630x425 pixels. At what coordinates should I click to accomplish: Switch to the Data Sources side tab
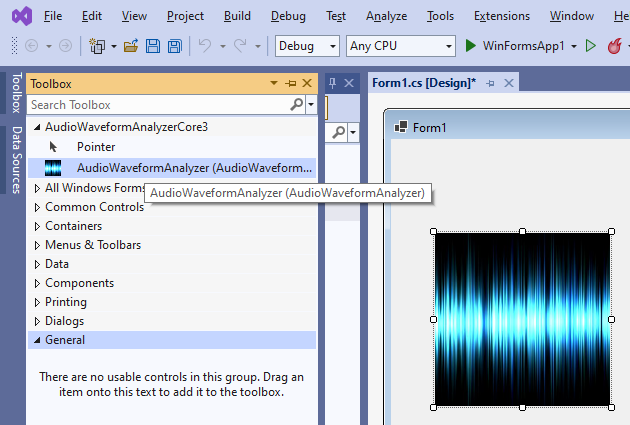tap(15, 160)
